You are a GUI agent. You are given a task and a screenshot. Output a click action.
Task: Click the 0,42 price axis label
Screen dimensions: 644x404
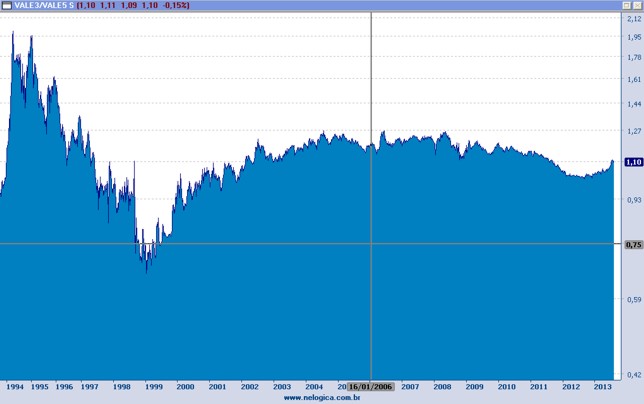click(x=632, y=375)
